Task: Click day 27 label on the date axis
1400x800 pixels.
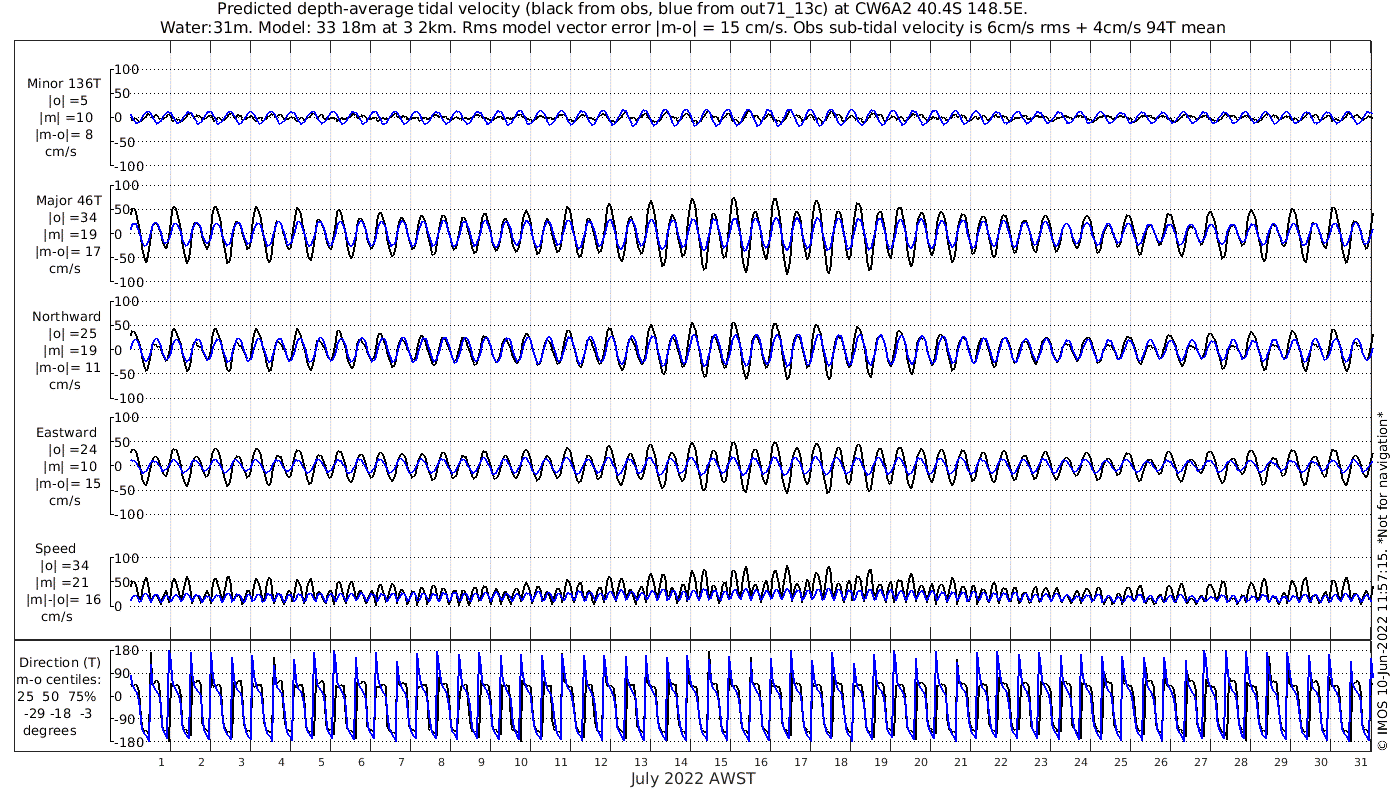Action: coord(1200,761)
